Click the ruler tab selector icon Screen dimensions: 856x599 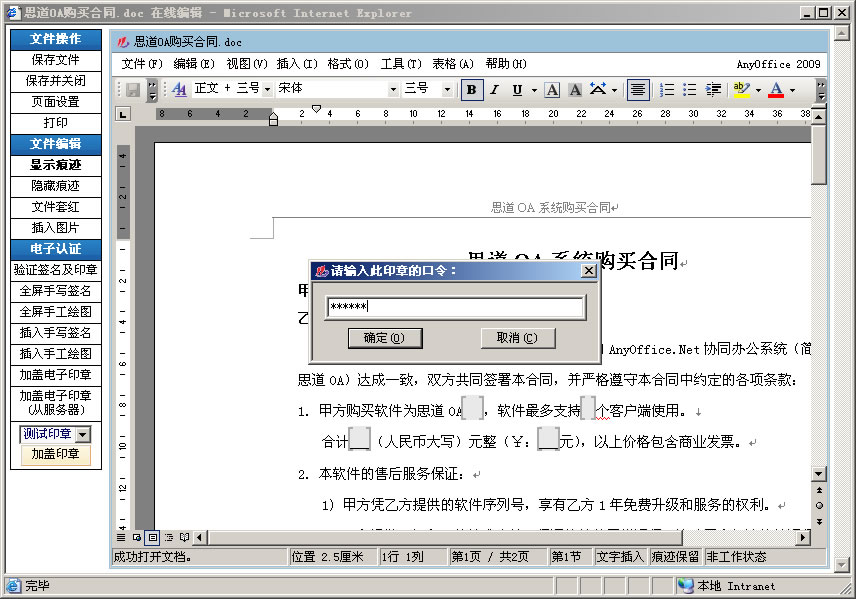point(123,114)
